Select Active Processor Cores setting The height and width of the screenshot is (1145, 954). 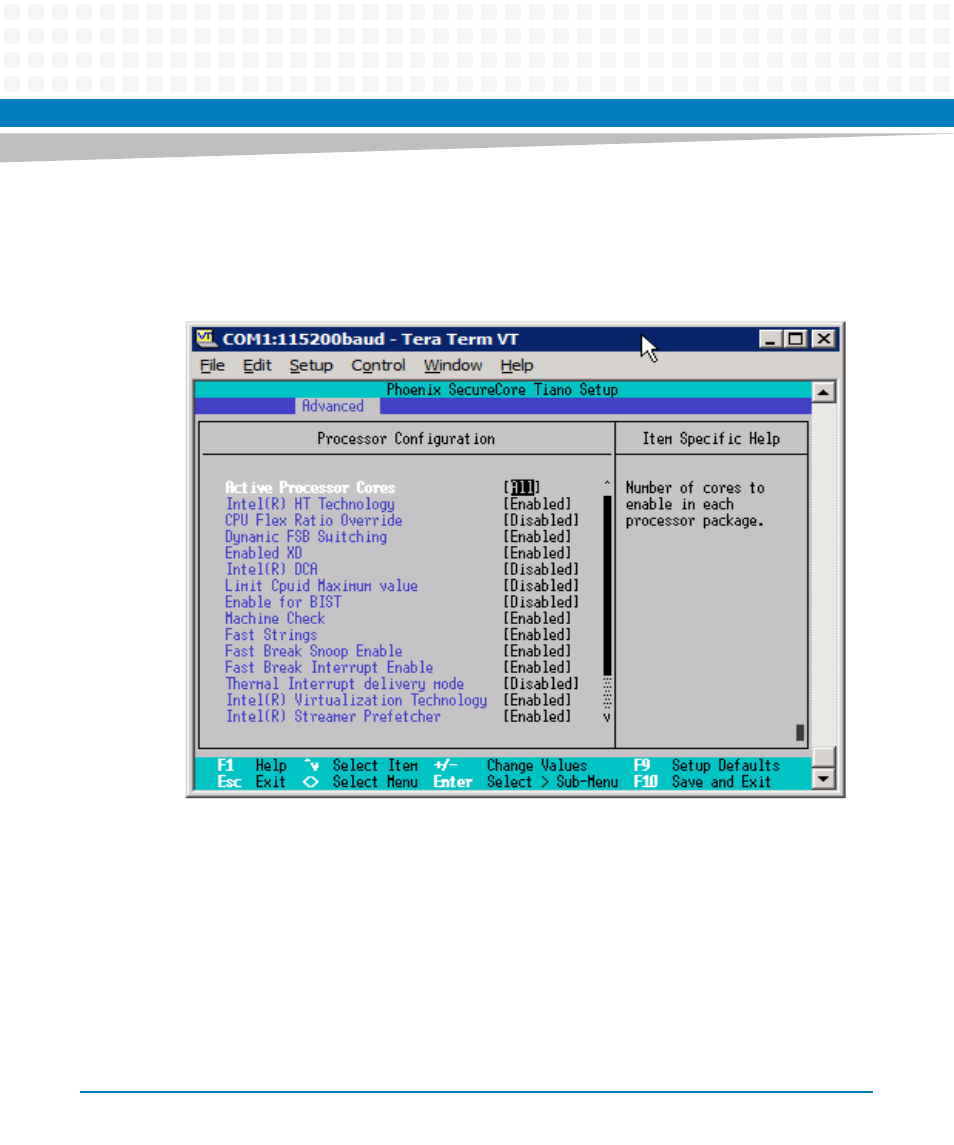310,487
